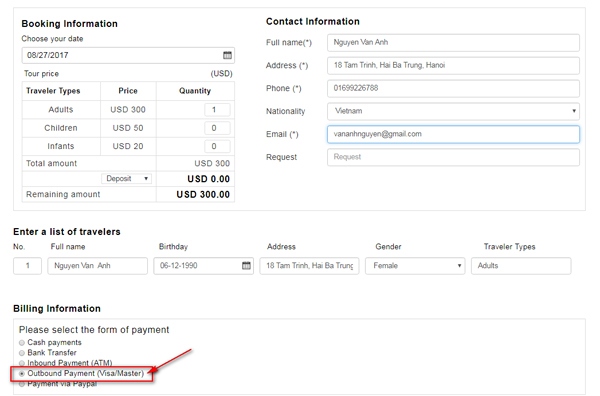This screenshot has width=600, height=396.
Task: Click the Remaining amount USD 300.00 value
Action: [x=203, y=195]
